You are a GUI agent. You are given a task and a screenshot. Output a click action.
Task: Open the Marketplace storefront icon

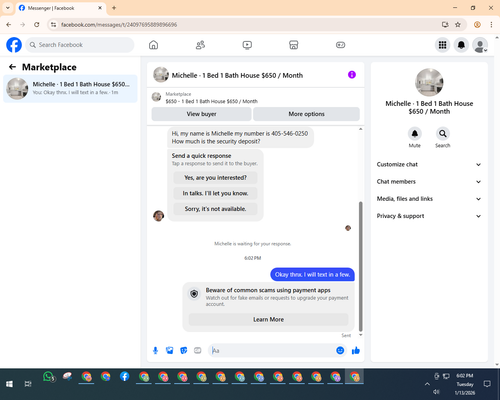(x=294, y=45)
